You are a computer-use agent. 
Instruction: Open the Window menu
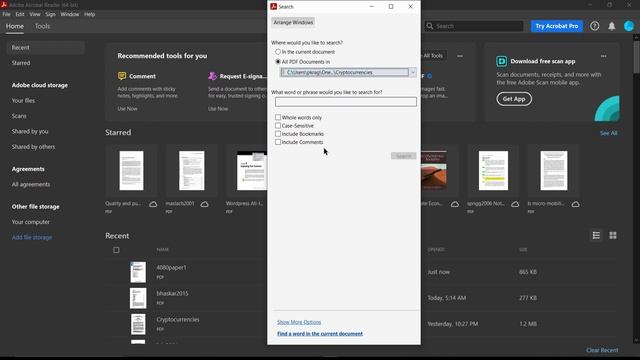[70, 14]
